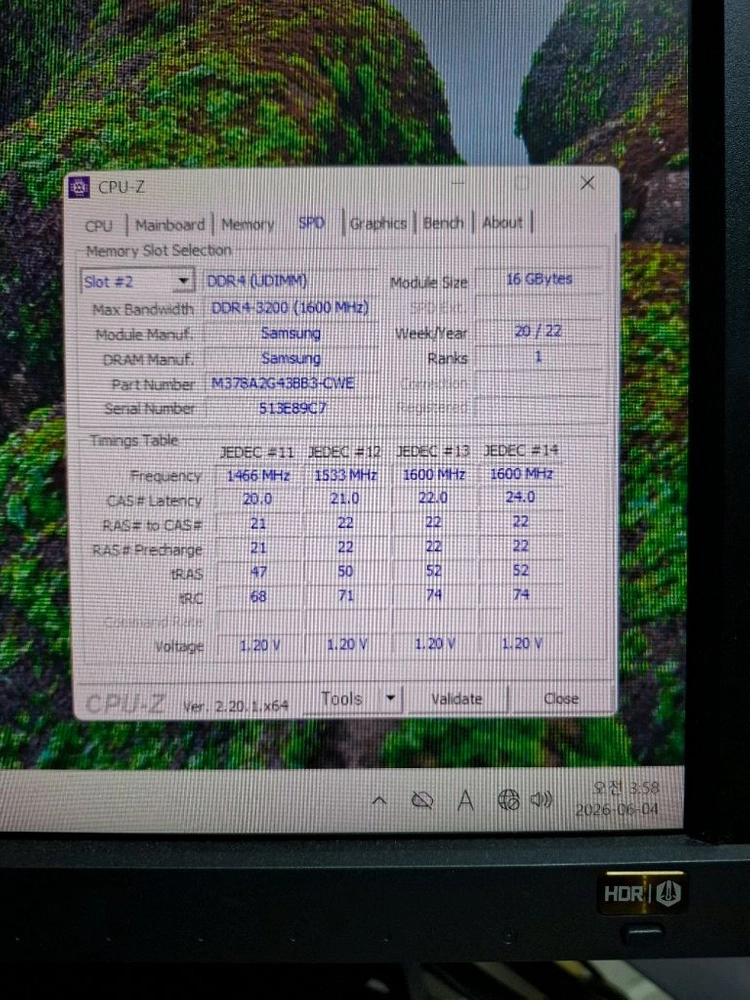The image size is (750, 1000).
Task: Click the JEDEC #14 voltage 1.20 V
Action: [522, 643]
